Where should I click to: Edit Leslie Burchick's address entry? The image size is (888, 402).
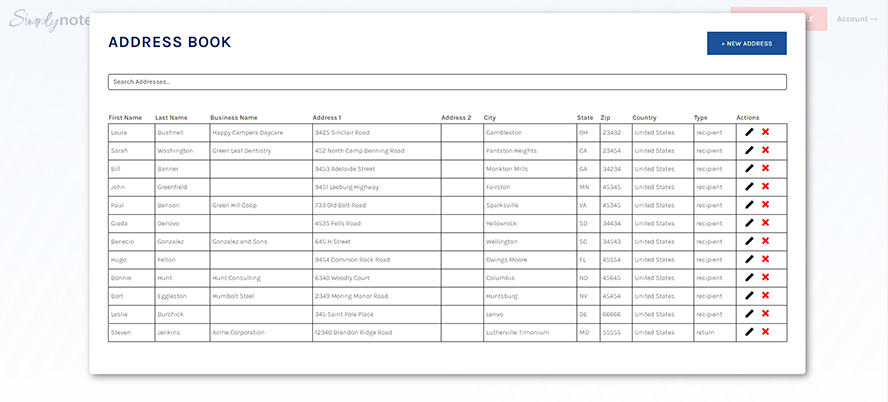(749, 313)
